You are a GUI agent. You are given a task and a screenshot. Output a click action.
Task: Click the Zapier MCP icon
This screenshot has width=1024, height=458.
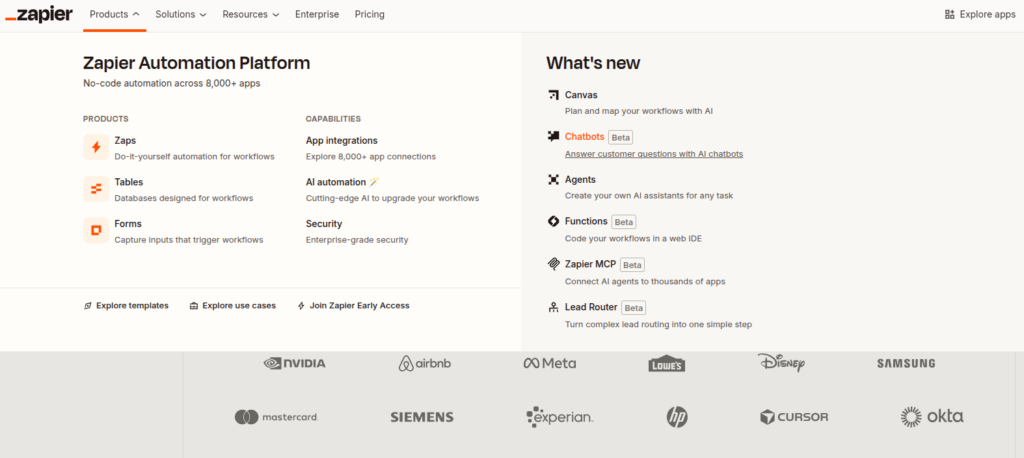point(553,264)
